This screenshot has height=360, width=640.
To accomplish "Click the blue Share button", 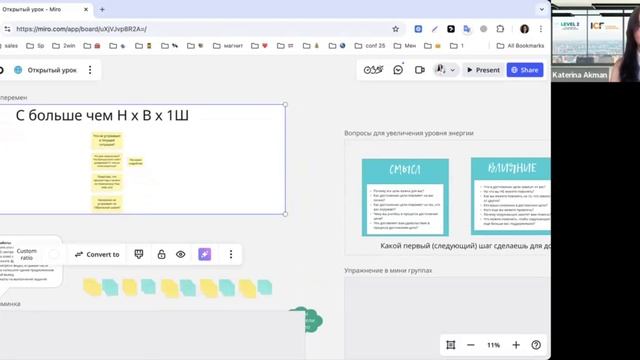I will coord(525,70).
